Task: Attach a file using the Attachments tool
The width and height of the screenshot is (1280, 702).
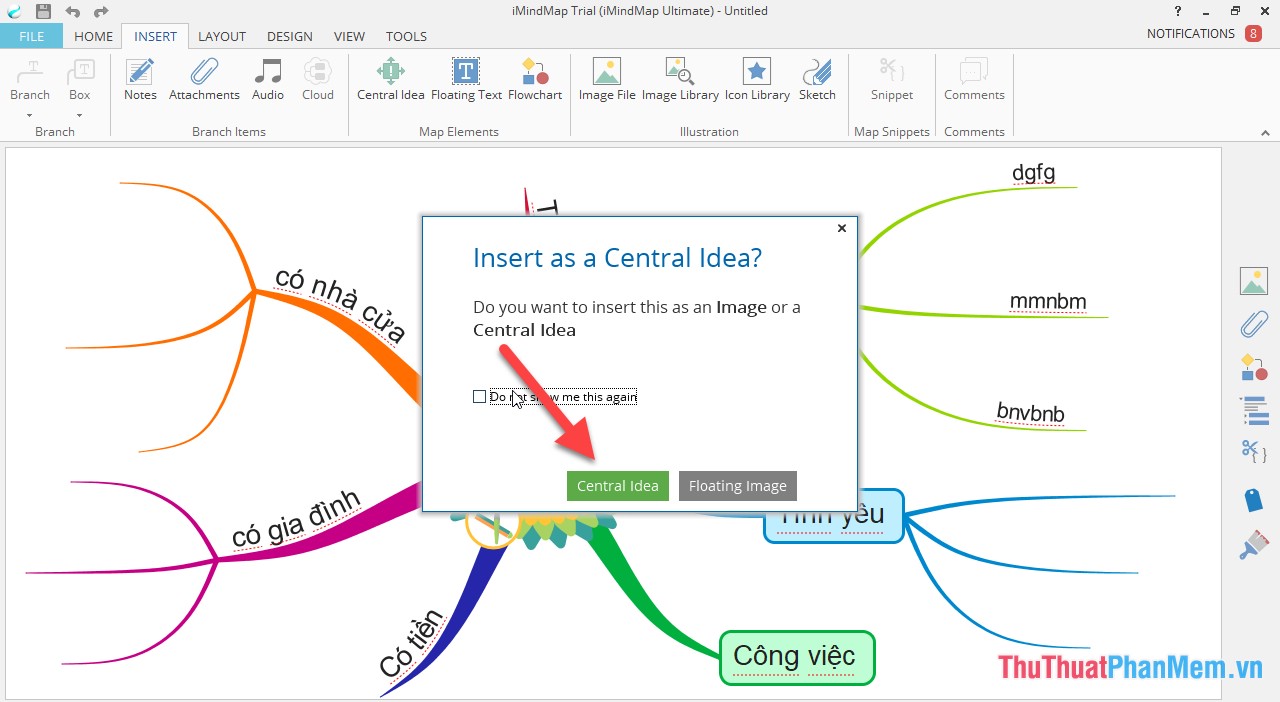Action: (x=204, y=80)
